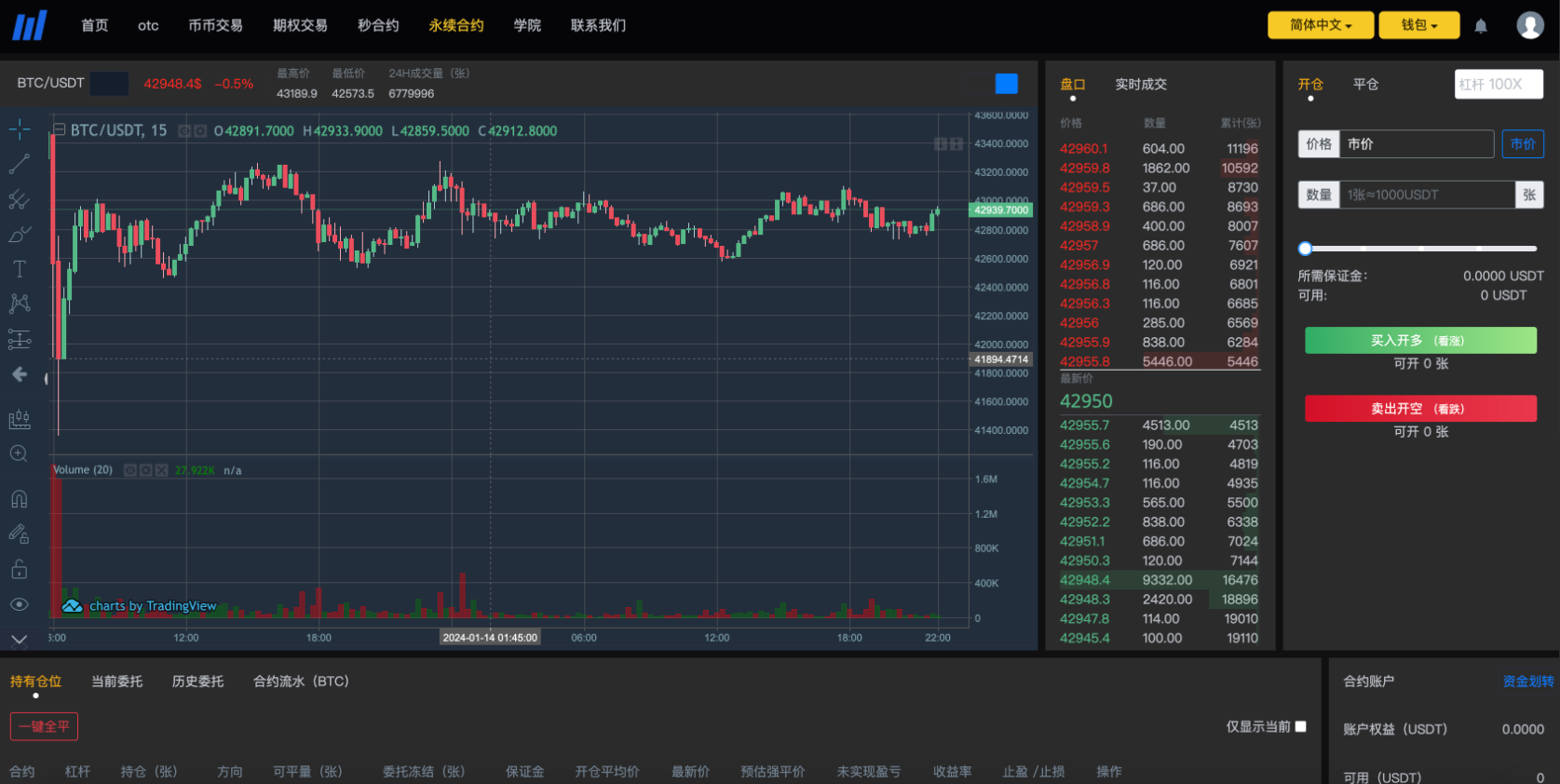Click the magnet mode icon
This screenshot has height=784, width=1560.
20,499
